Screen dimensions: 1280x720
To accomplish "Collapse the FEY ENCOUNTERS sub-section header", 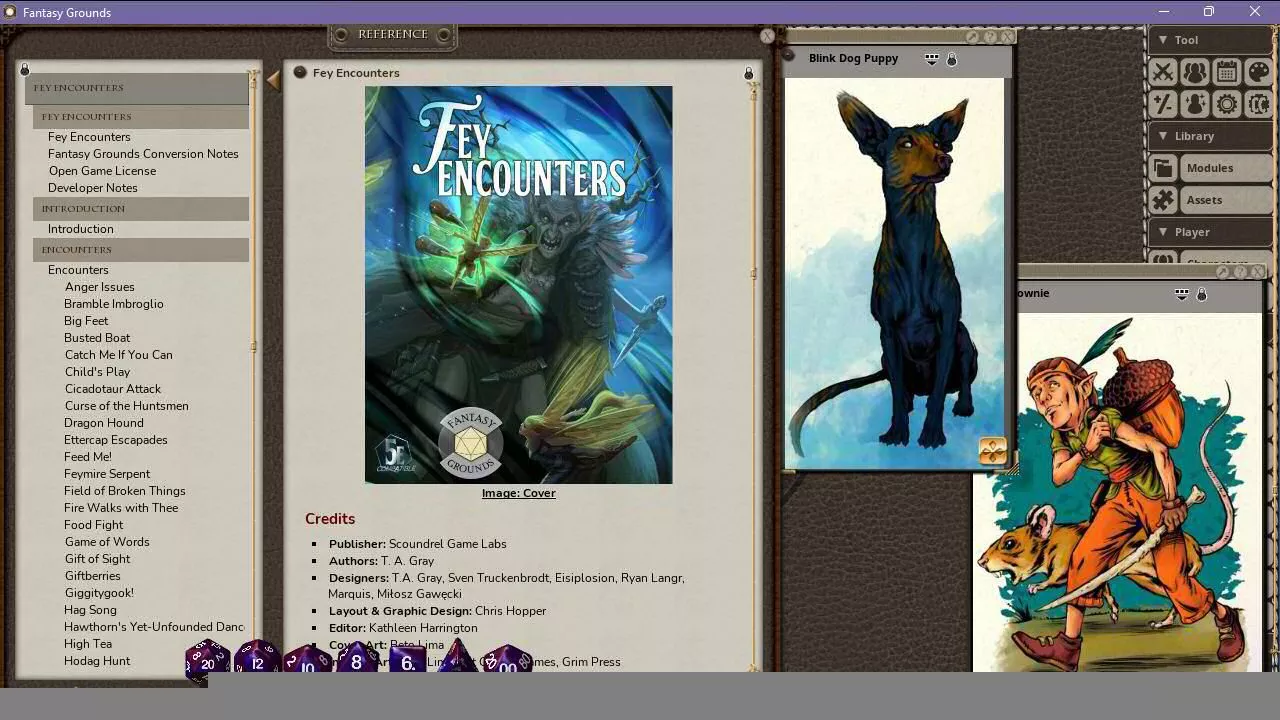I will 141,117.
